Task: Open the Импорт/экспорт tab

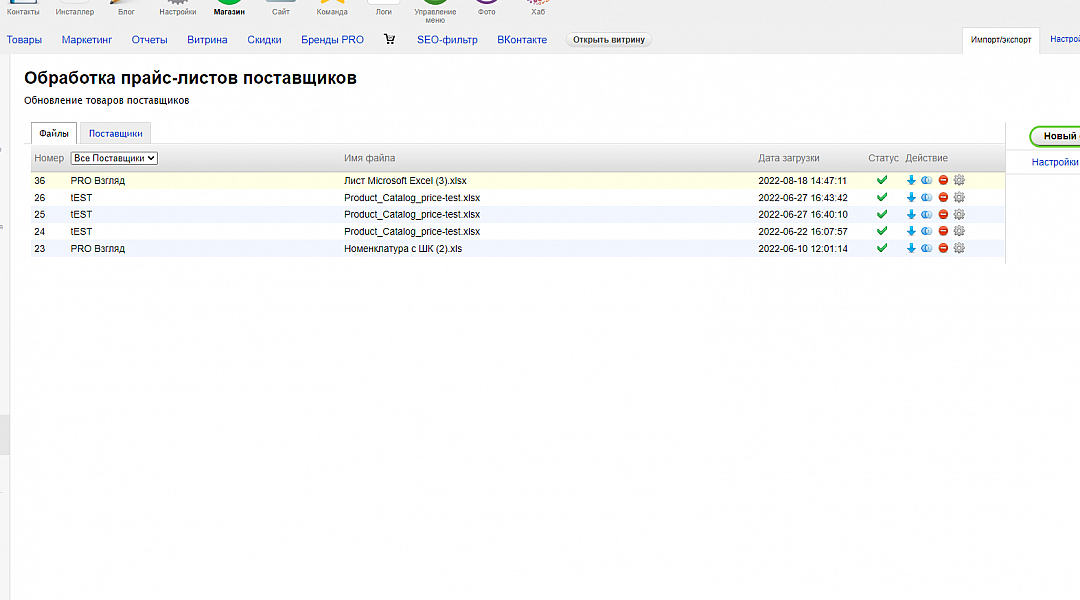Action: click(x=1000, y=40)
